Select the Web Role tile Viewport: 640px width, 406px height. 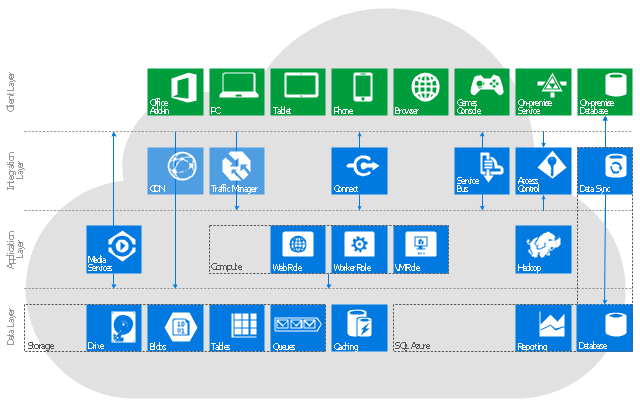pyautogui.click(x=298, y=249)
